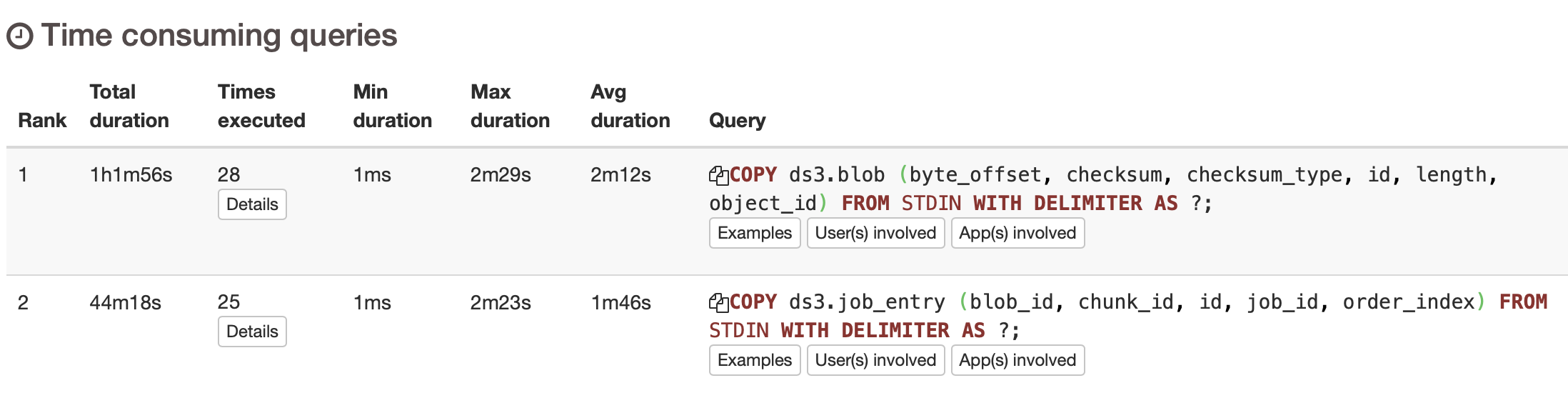This screenshot has width=1568, height=393.
Task: Copy the ds3.job_entry query via its icon
Action: (718, 302)
